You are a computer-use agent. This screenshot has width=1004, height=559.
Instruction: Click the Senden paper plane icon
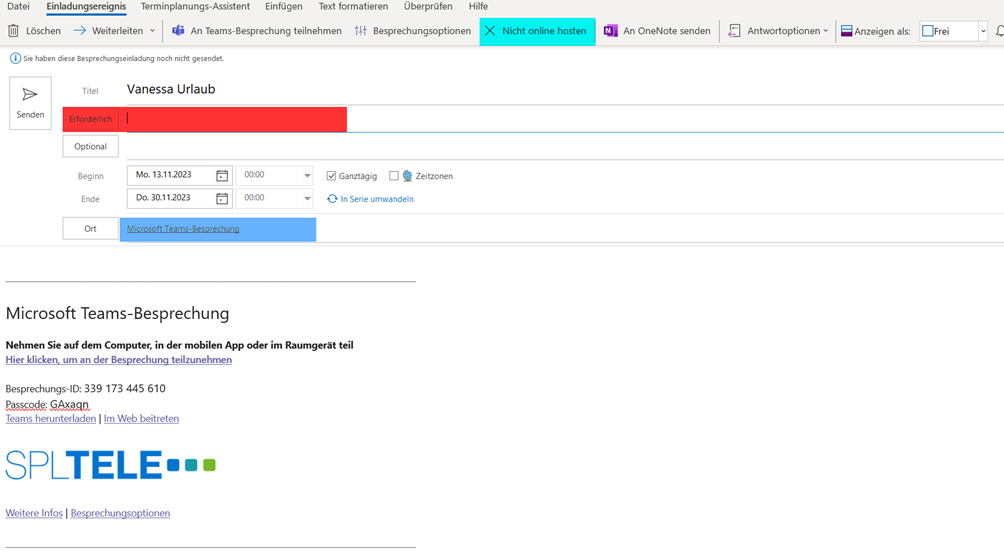29,95
